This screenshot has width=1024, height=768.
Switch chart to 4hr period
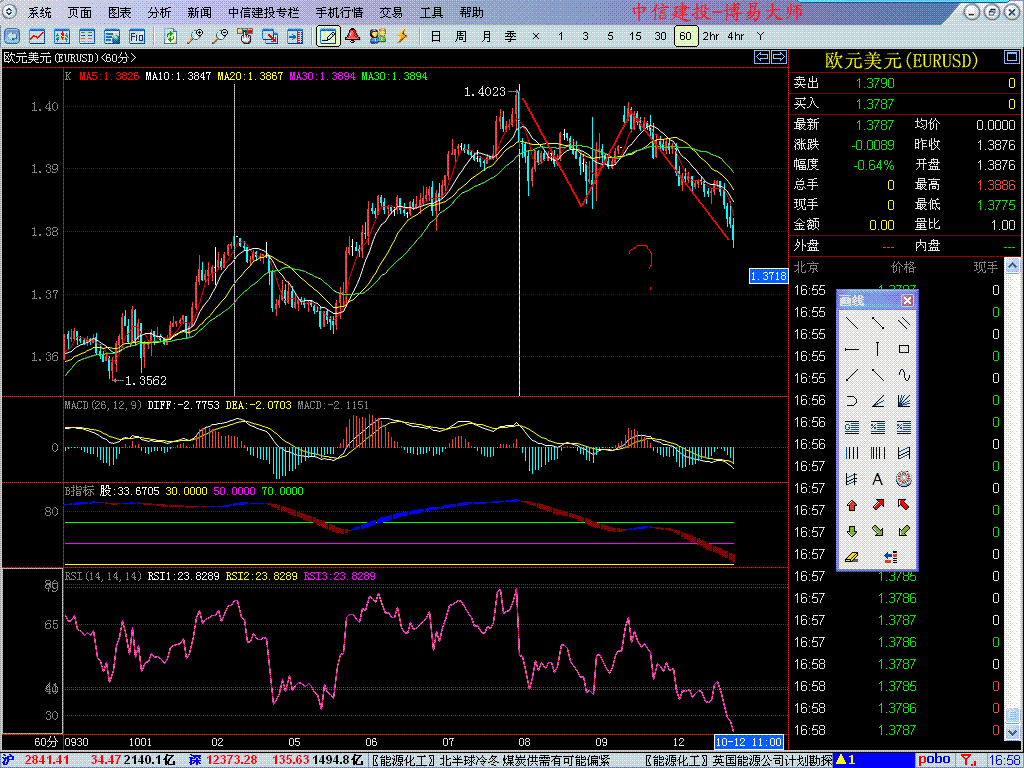click(736, 36)
